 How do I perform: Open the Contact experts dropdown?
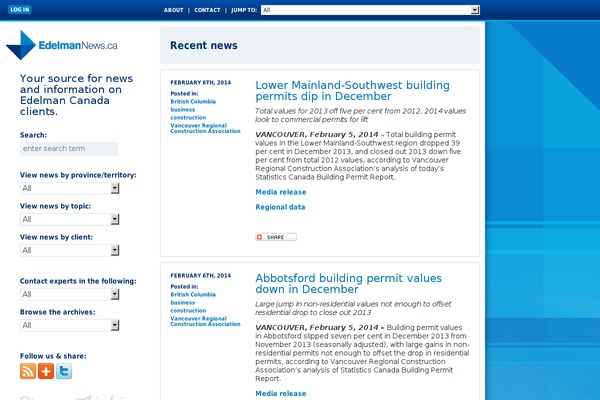point(69,294)
